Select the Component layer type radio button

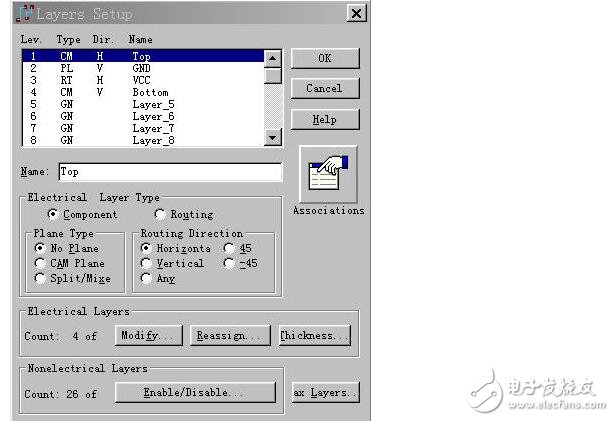pyautogui.click(x=53, y=215)
